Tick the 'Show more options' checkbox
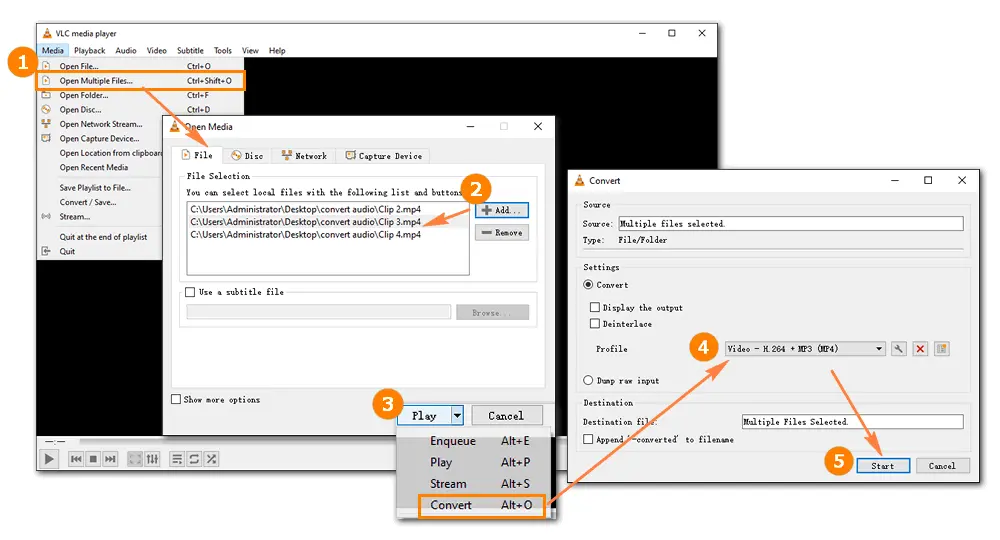Image resolution: width=1000 pixels, height=540 pixels. (176, 400)
